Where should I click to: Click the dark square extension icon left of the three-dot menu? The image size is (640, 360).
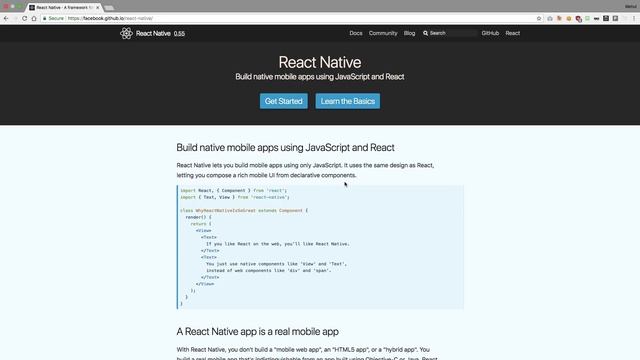615,18
